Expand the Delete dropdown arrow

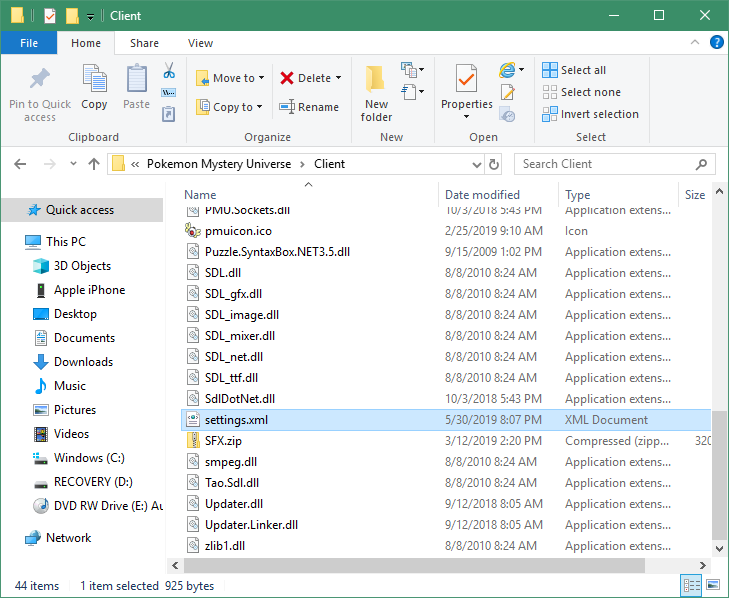pos(338,78)
